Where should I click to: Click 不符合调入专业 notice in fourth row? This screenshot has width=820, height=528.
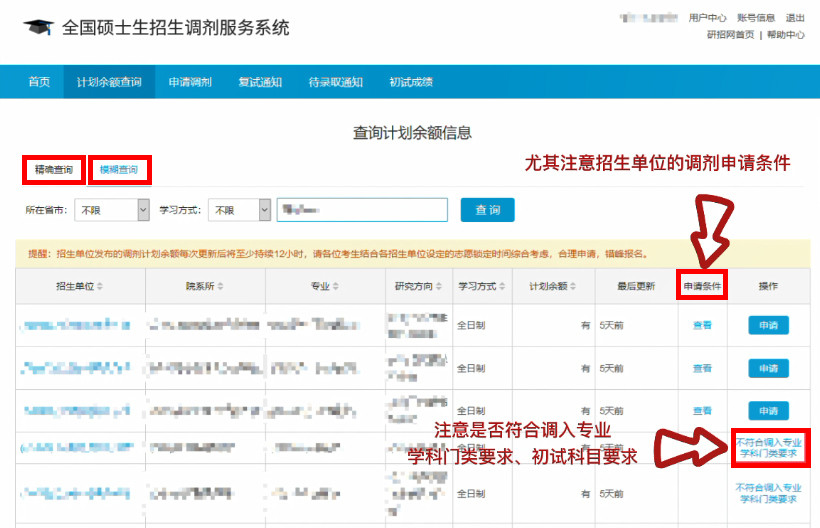(x=768, y=448)
